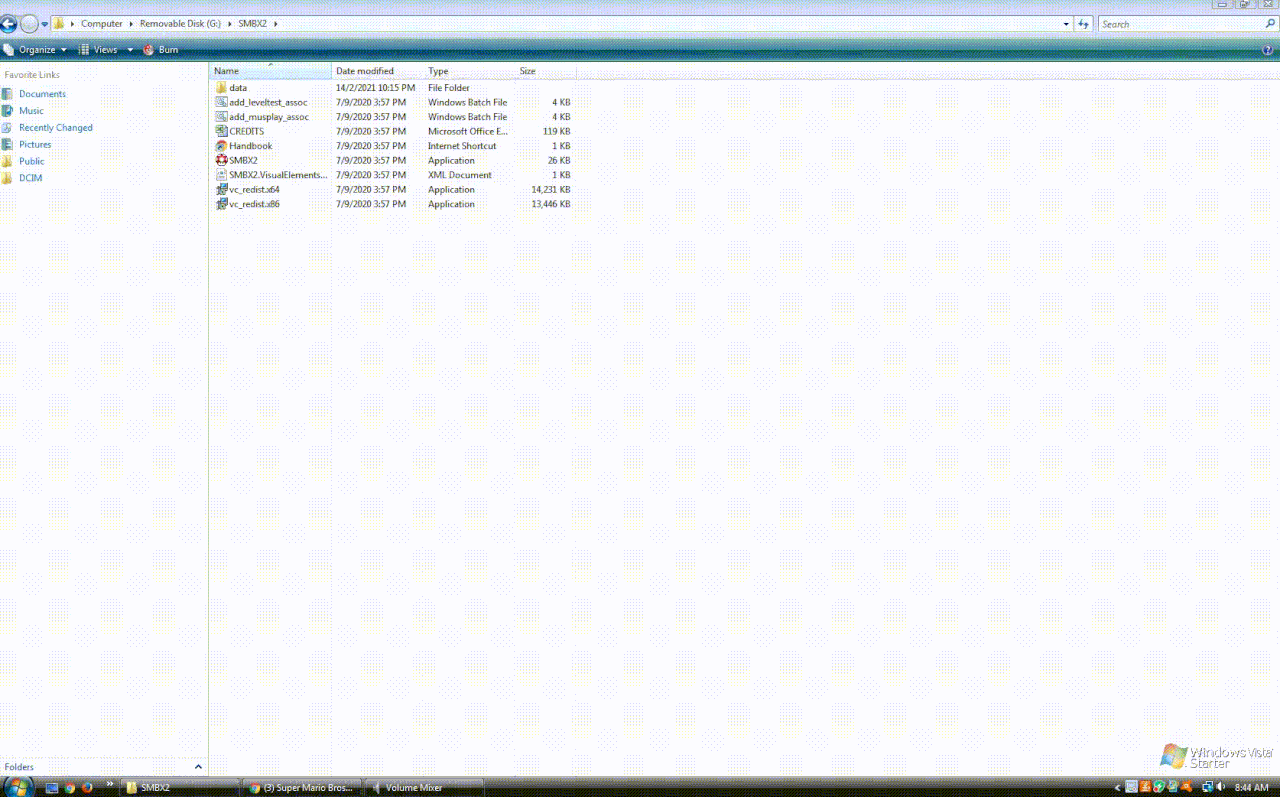The width and height of the screenshot is (1280, 797).
Task: Click the Internet Shortcut type cell
Action: tap(462, 146)
